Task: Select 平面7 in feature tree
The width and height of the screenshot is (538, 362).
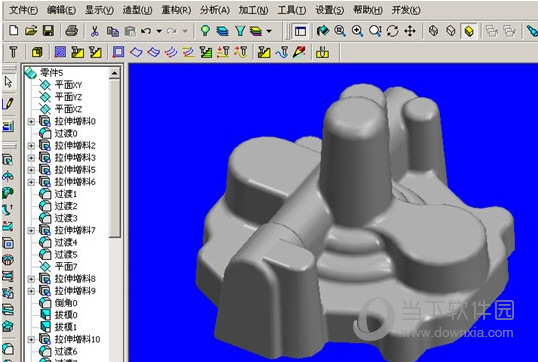Action: 66,267
